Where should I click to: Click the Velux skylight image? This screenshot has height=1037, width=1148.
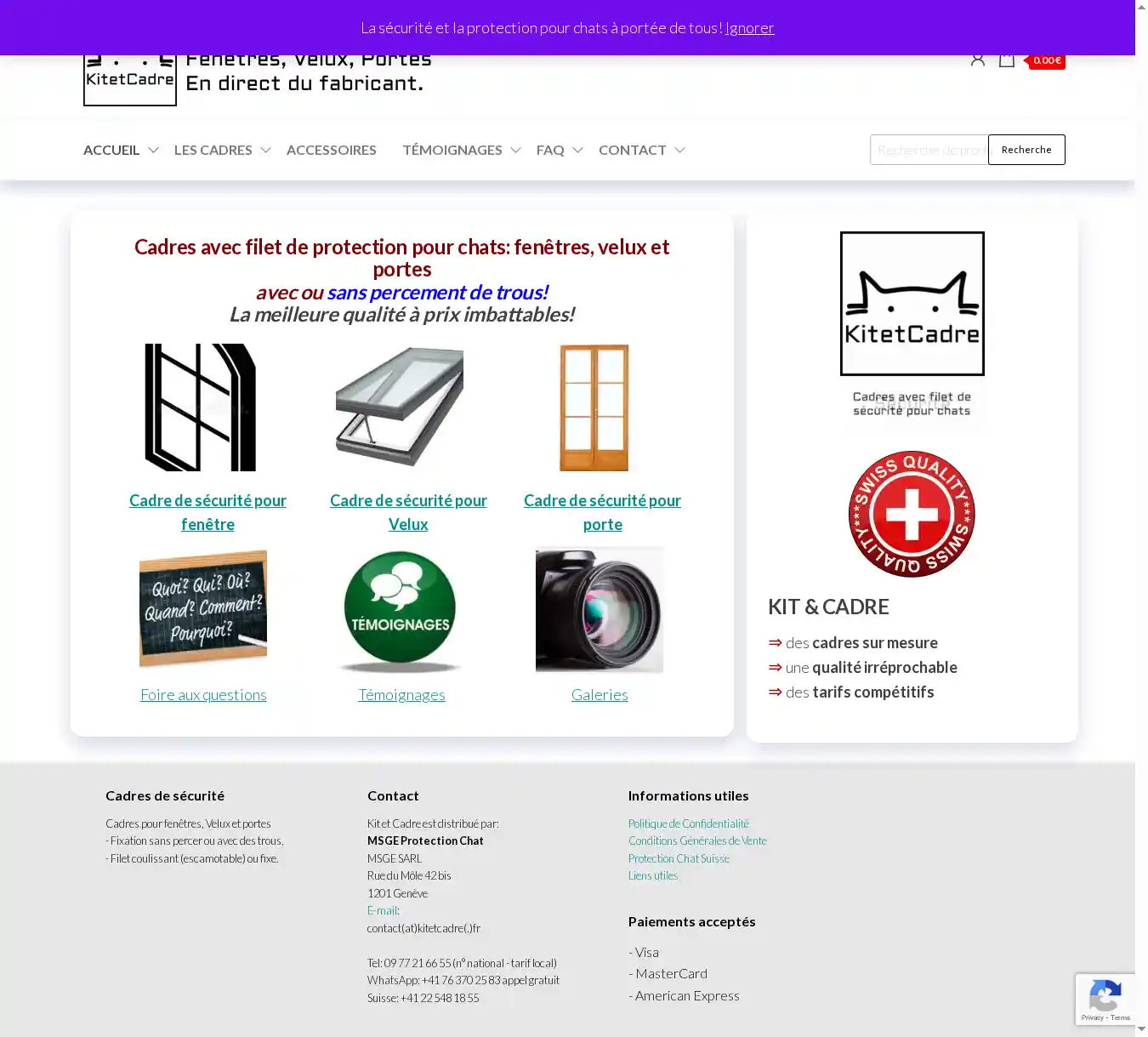400,407
